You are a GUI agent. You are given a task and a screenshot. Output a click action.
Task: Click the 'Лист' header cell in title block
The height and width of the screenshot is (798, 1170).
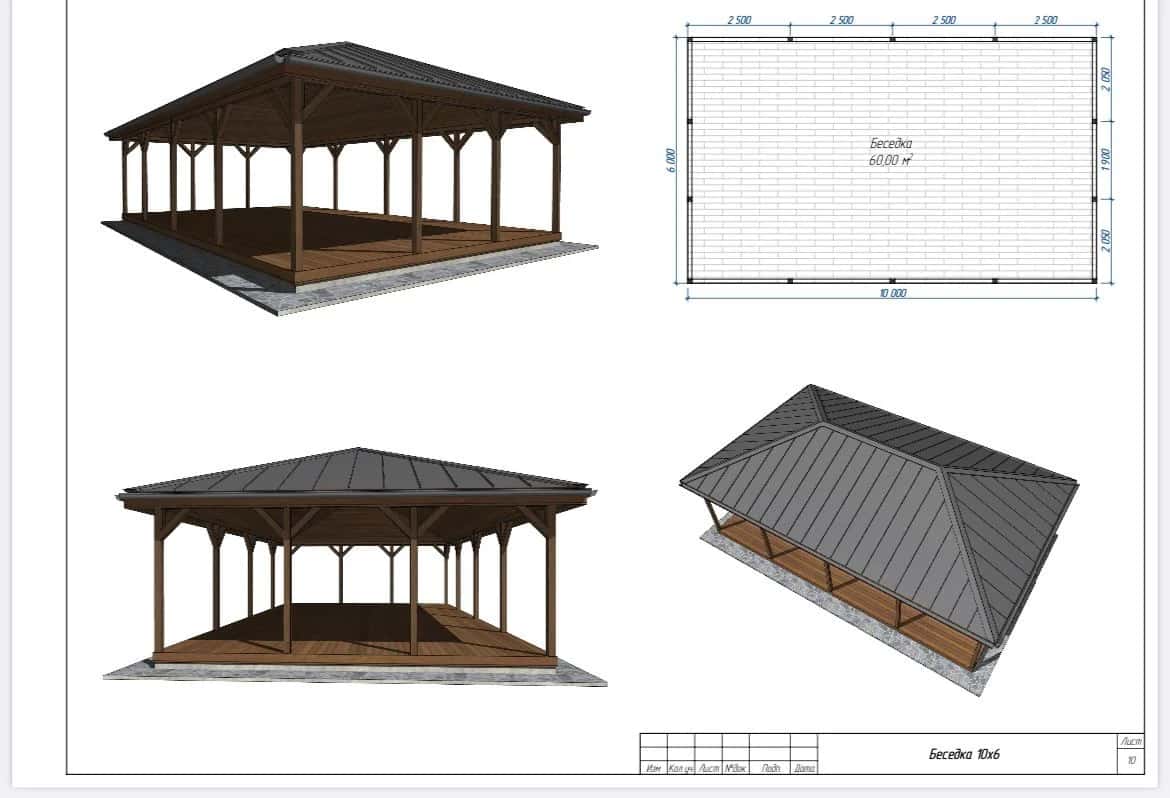coord(1131,741)
